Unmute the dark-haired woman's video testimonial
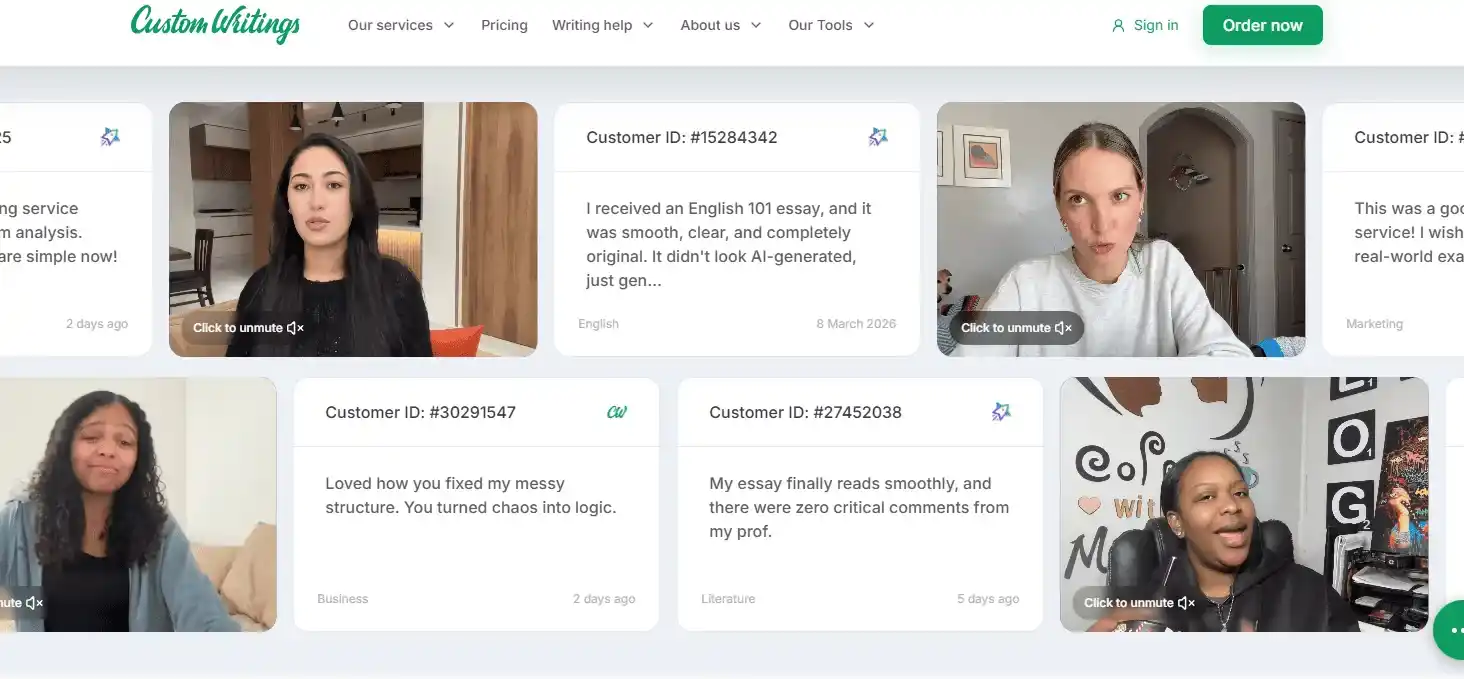 coord(248,328)
